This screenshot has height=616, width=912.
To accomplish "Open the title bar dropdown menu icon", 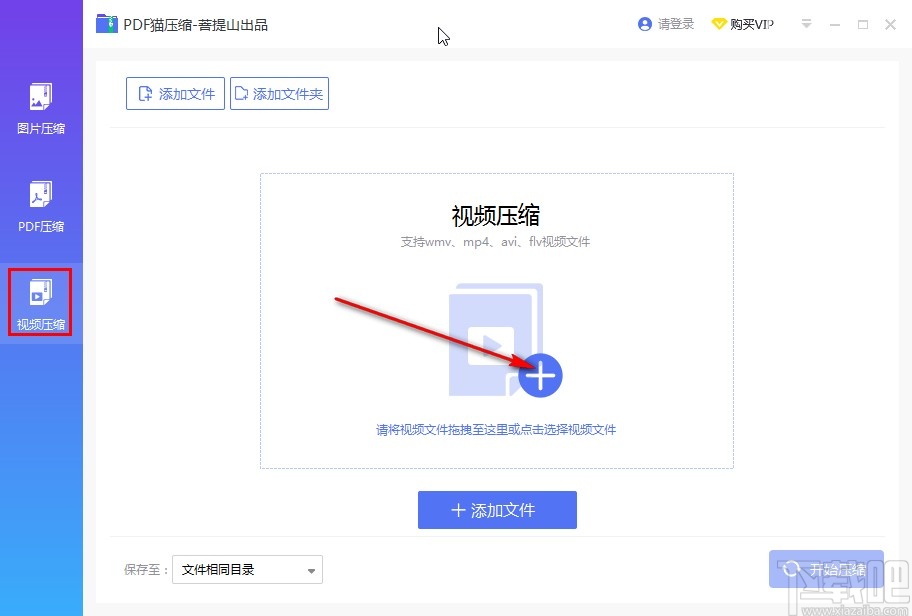I will (806, 24).
